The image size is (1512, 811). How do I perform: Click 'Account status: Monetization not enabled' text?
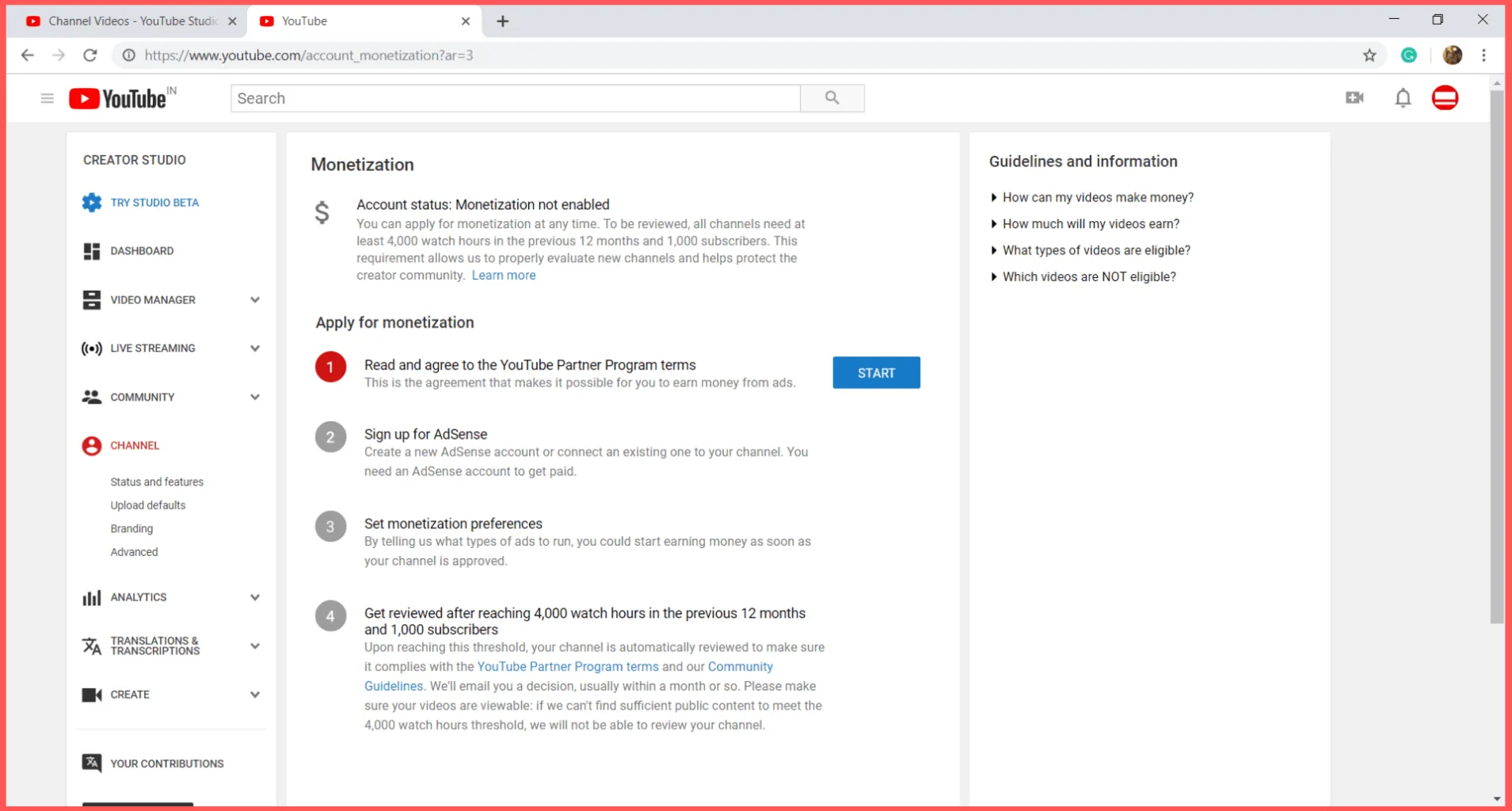(483, 204)
